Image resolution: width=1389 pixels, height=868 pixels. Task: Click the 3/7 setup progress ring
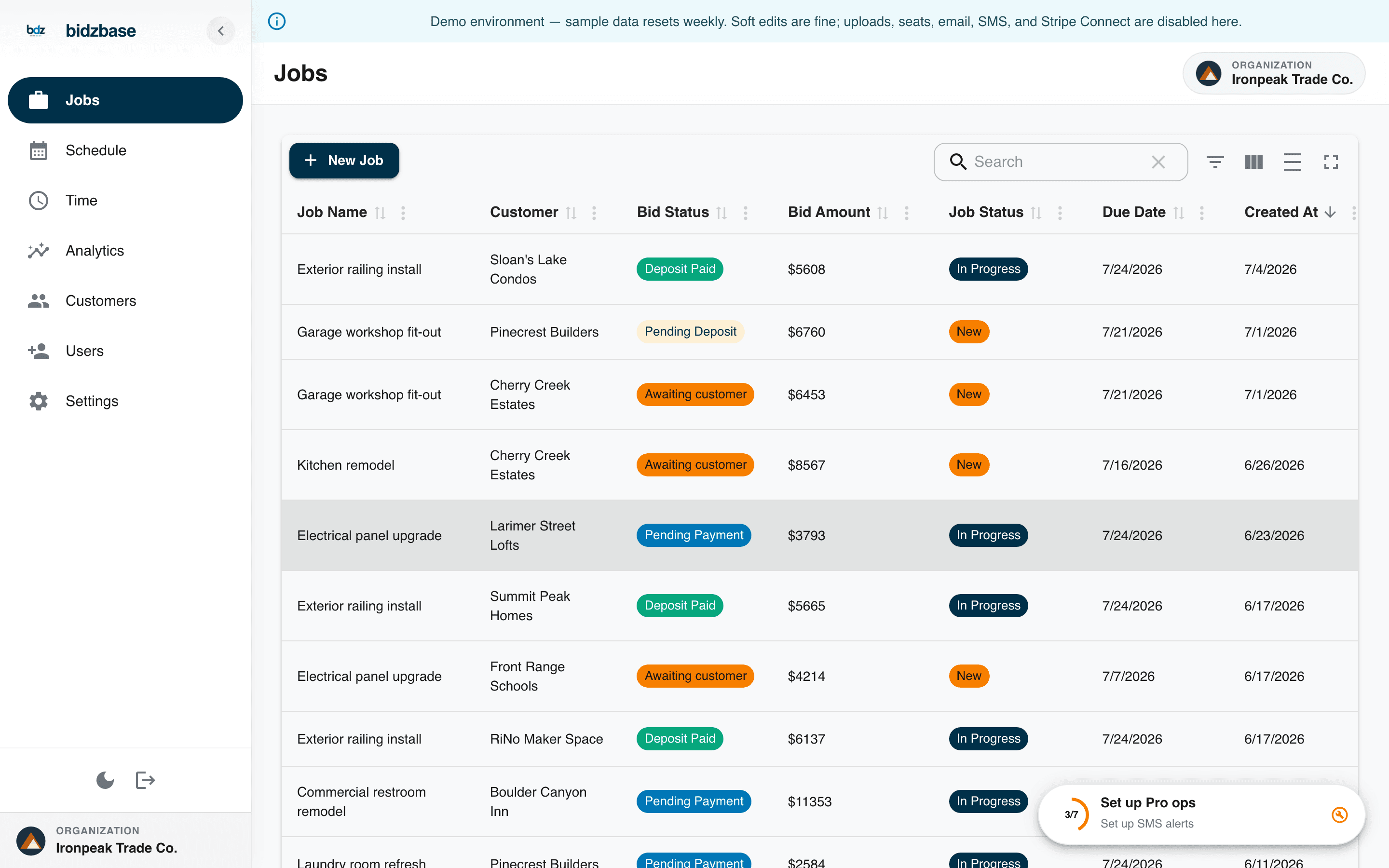click(x=1072, y=814)
